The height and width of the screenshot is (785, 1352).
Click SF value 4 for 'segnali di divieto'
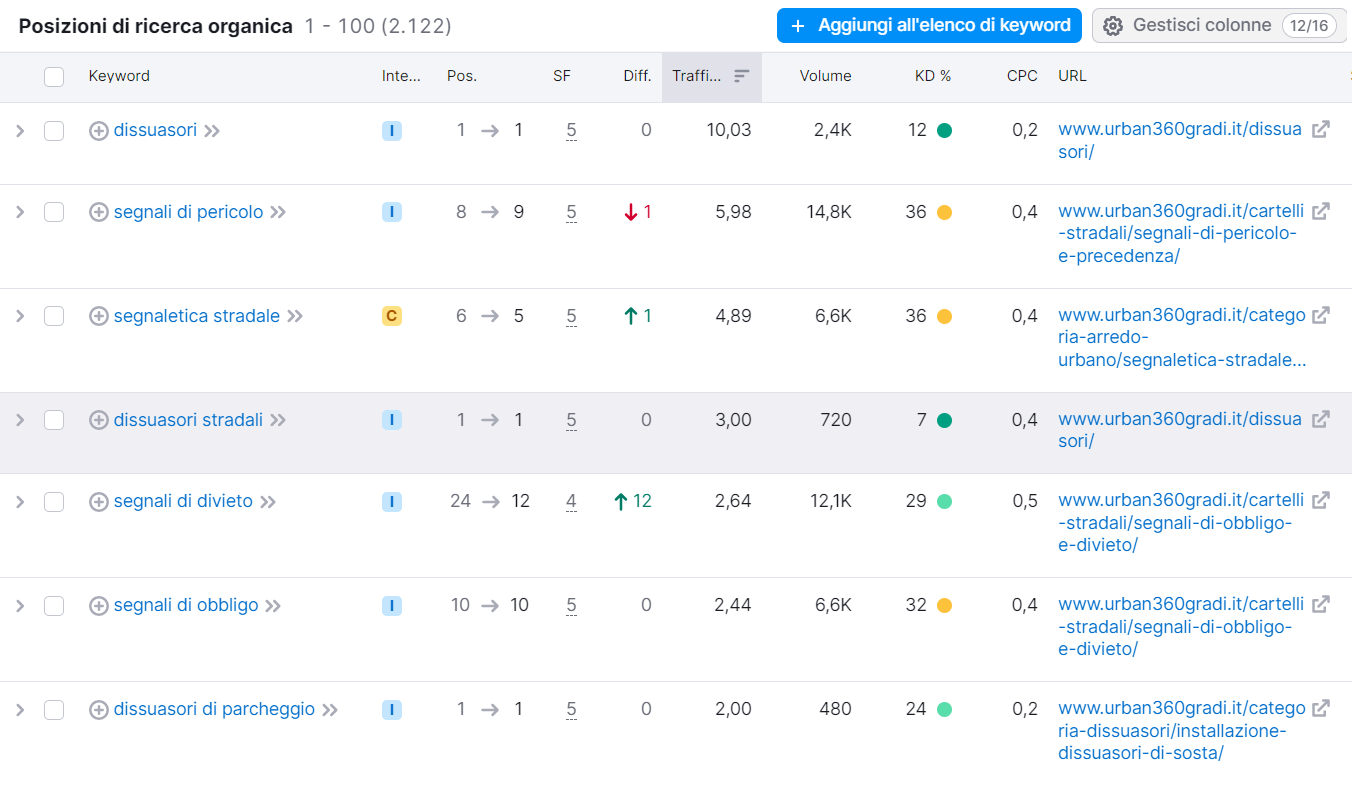[571, 502]
